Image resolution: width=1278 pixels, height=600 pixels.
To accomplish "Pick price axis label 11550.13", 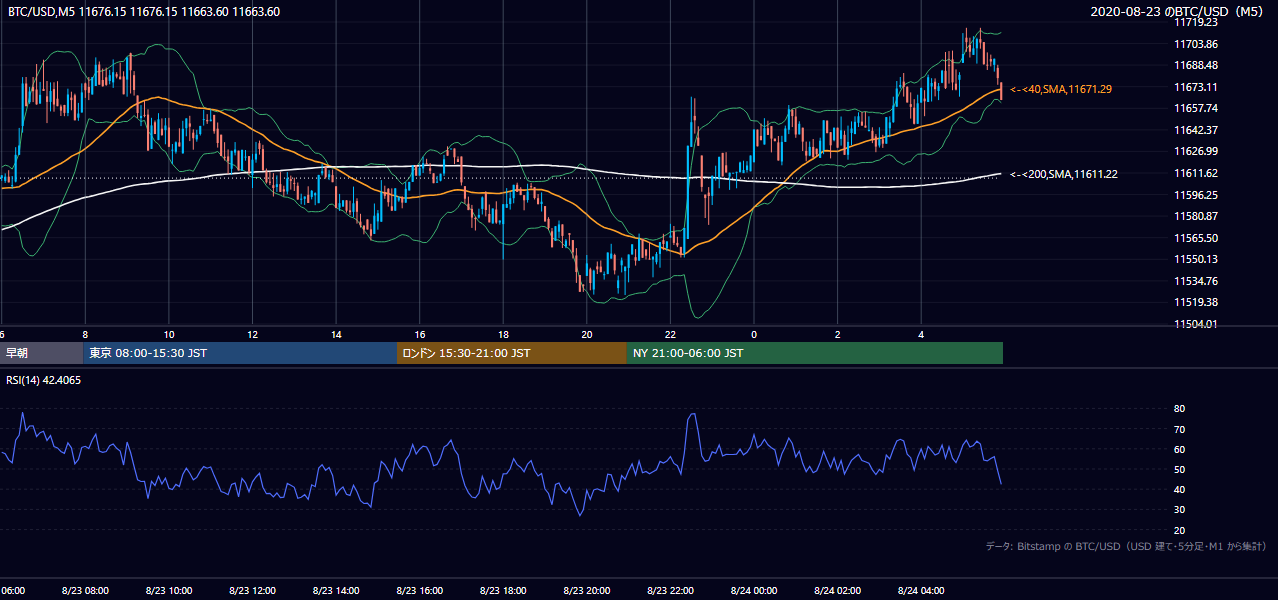I will pyautogui.click(x=1196, y=259).
